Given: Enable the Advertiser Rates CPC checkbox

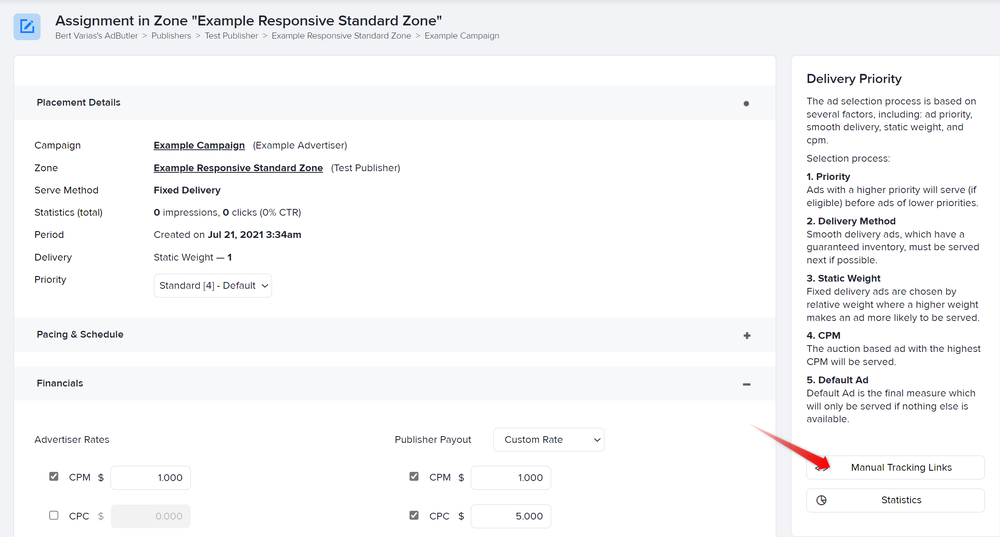Looking at the screenshot, I should pyautogui.click(x=54, y=515).
